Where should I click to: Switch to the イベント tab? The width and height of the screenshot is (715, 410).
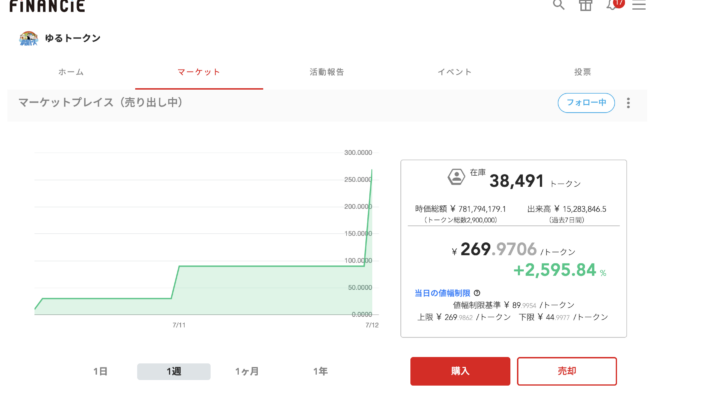point(455,72)
